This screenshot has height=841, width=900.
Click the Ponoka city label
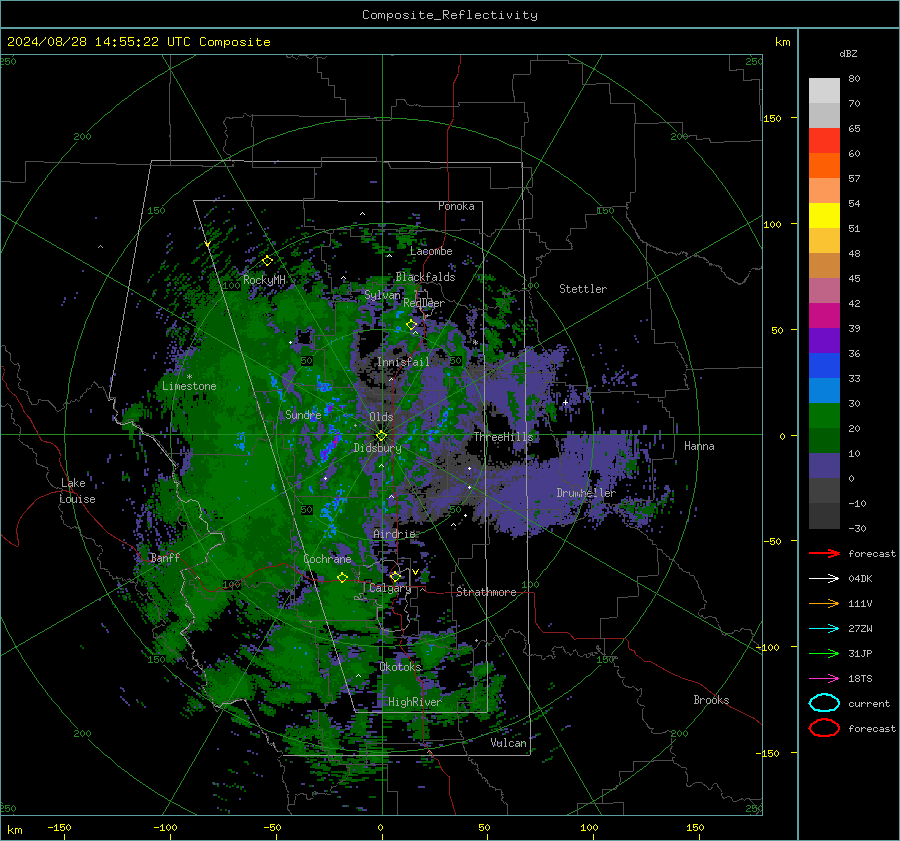pyautogui.click(x=456, y=206)
